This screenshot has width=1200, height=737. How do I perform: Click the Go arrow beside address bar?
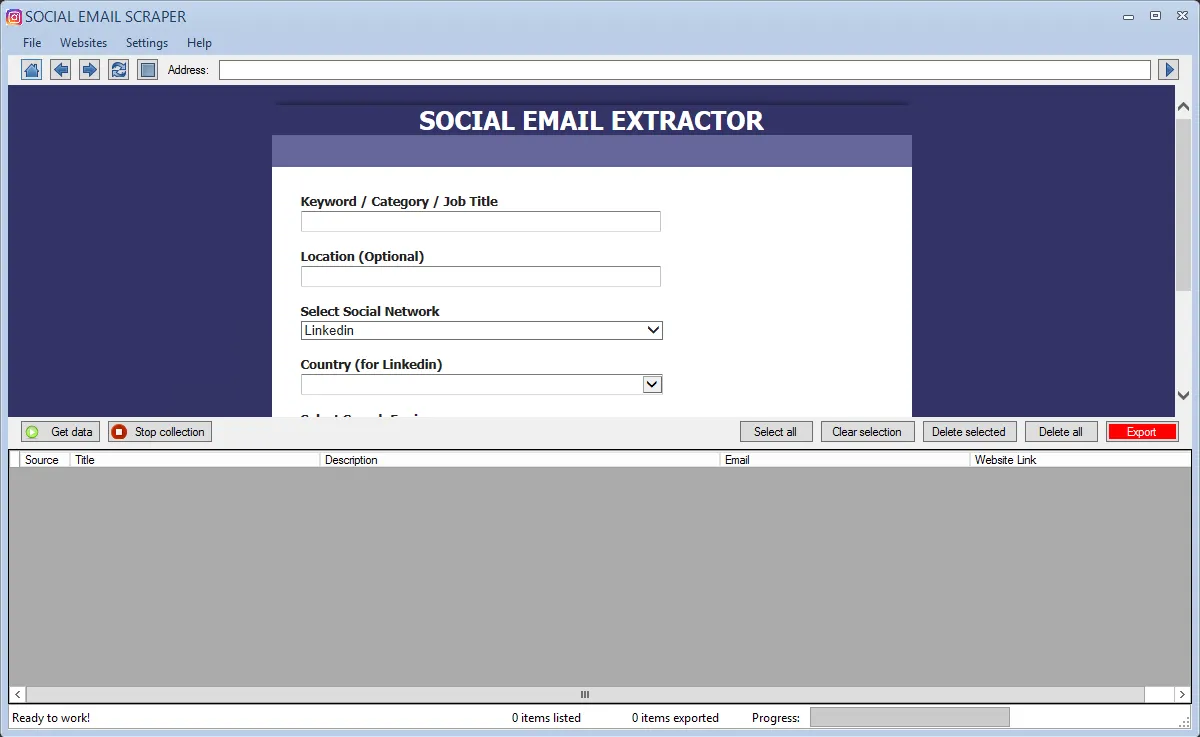[1168, 70]
